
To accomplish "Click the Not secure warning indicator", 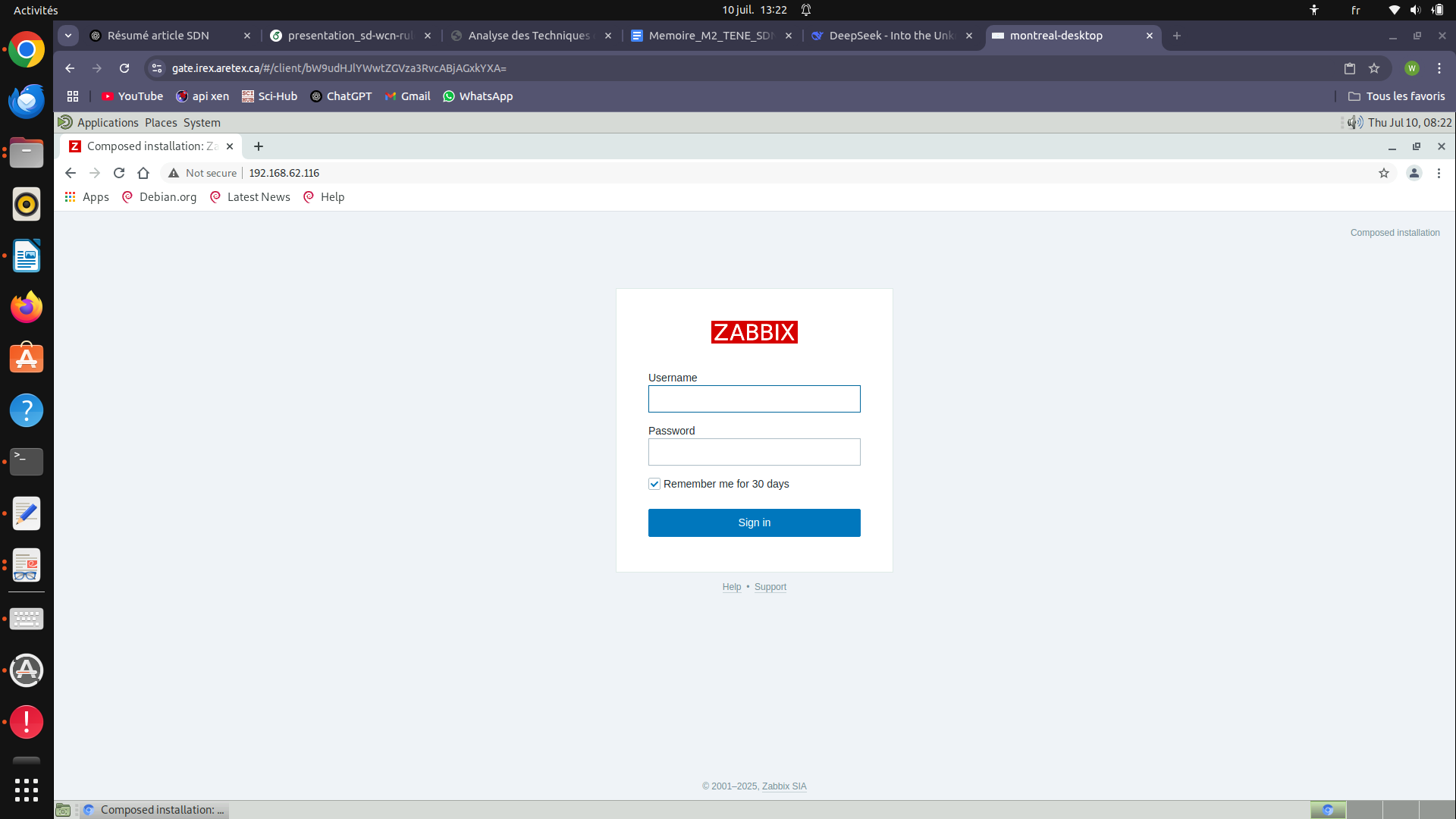I will (202, 173).
